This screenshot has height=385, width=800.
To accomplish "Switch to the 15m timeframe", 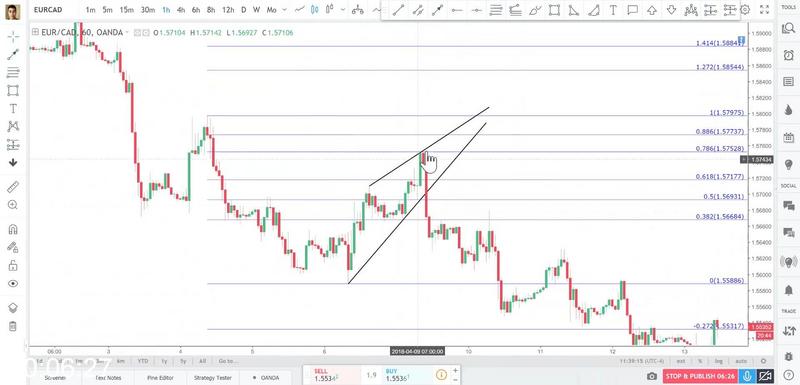I will (127, 10).
